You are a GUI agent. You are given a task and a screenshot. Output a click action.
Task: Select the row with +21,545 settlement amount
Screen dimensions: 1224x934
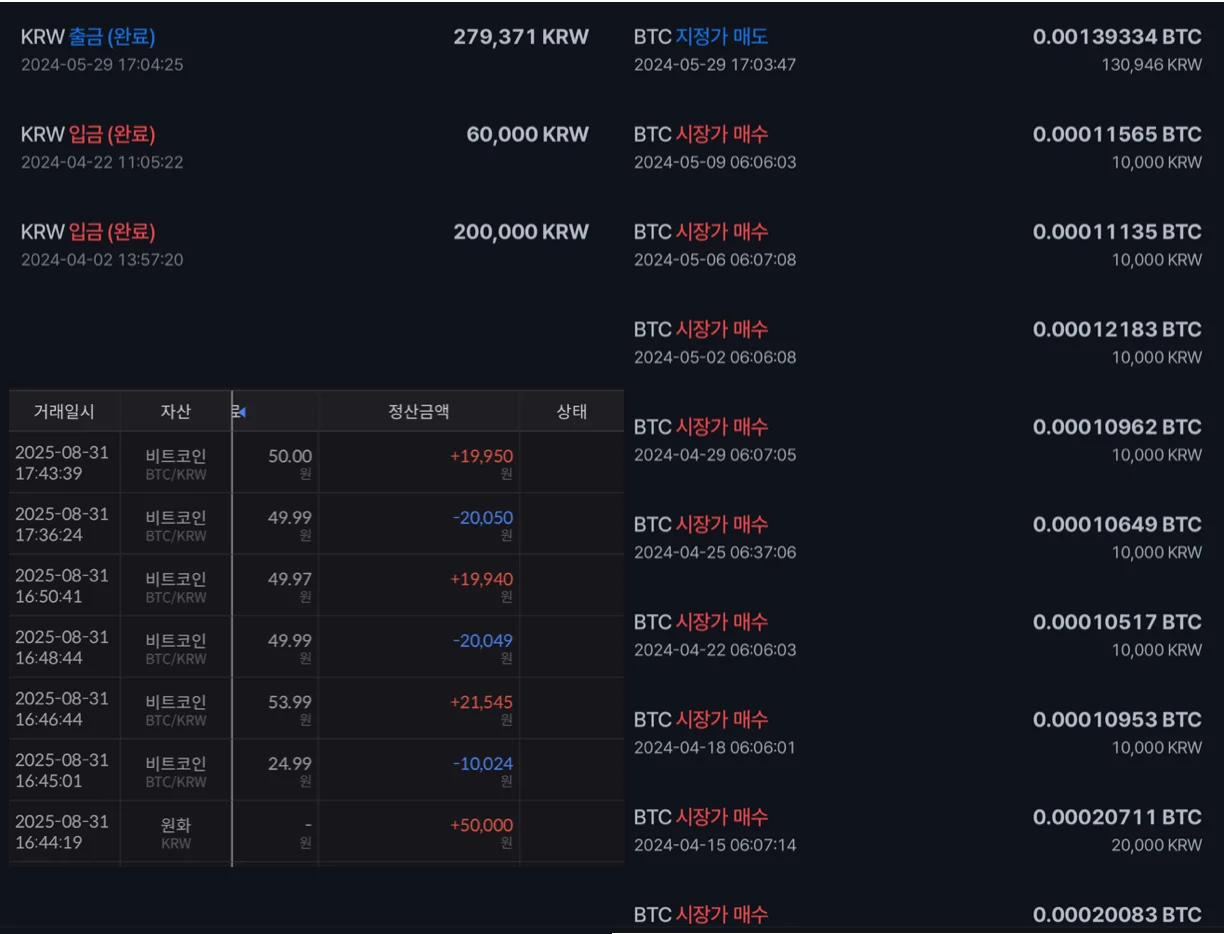(316, 709)
